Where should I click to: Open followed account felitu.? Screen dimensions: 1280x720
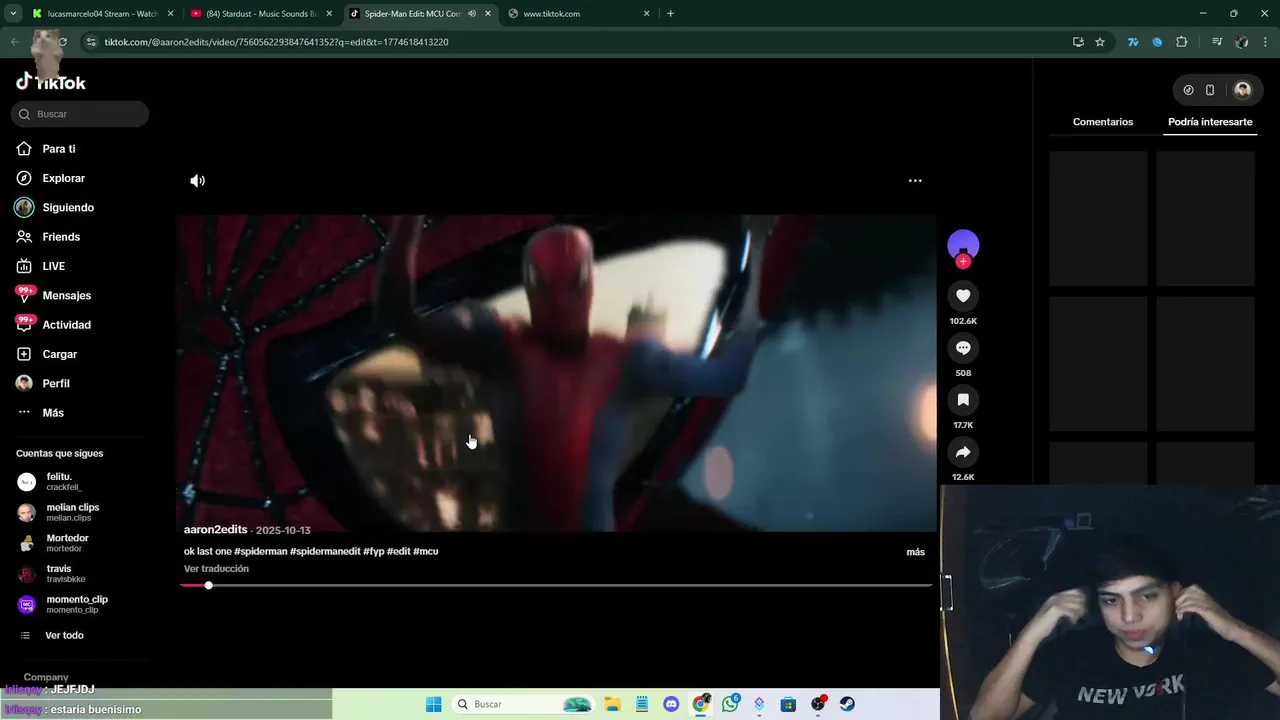click(x=62, y=482)
